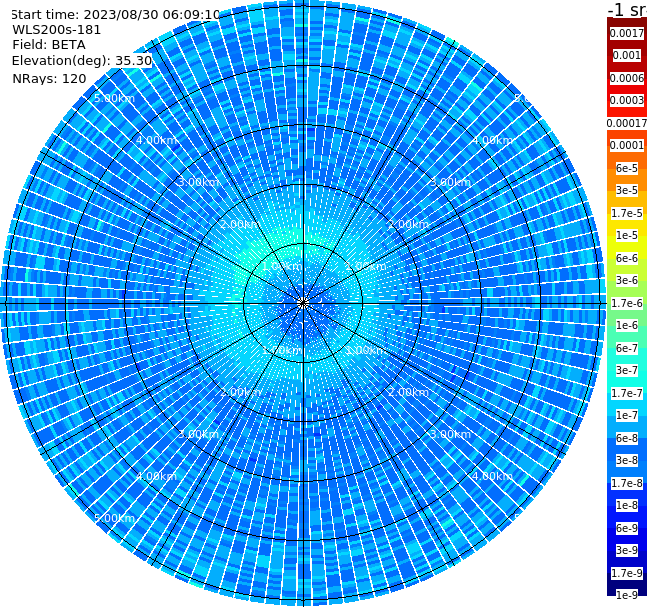Select the 1.7e-9 colorbar label
Screen dimensions: 647x607
pyautogui.click(x=627, y=573)
